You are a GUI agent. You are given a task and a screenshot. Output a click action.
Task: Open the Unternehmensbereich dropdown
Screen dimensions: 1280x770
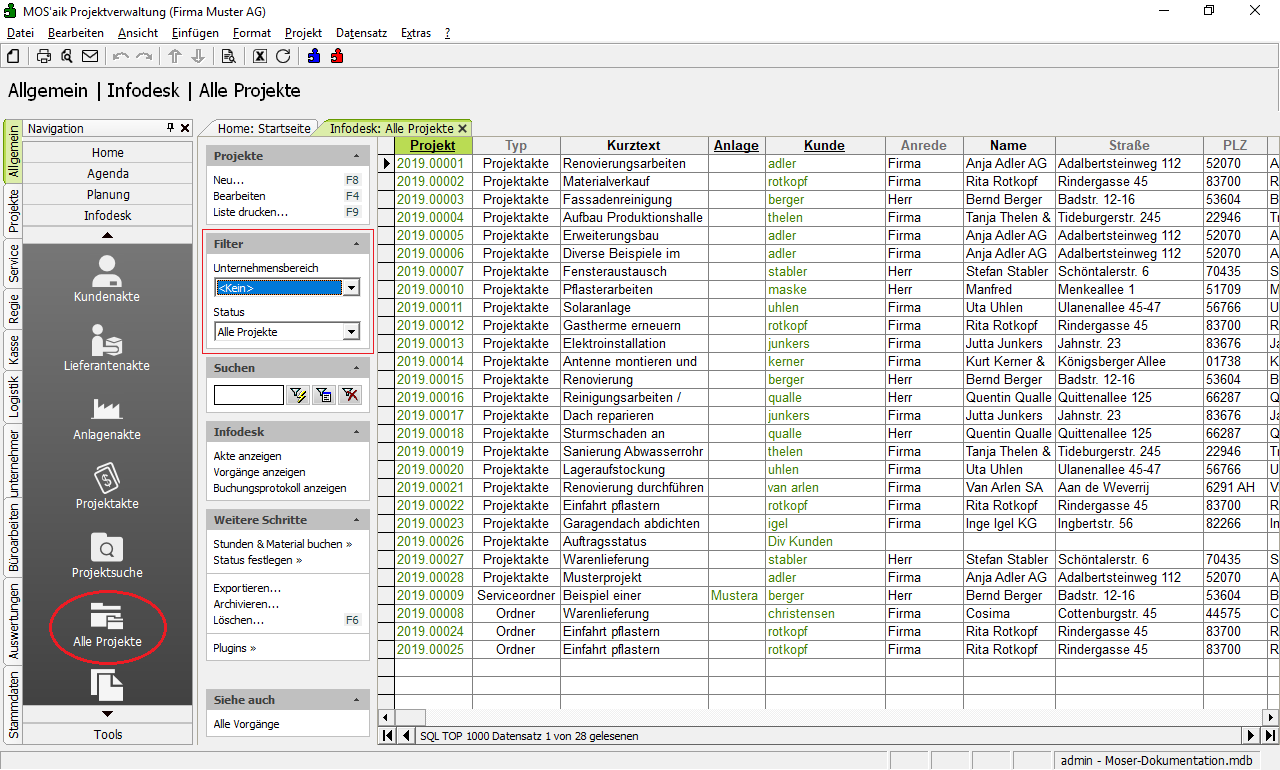coord(351,288)
